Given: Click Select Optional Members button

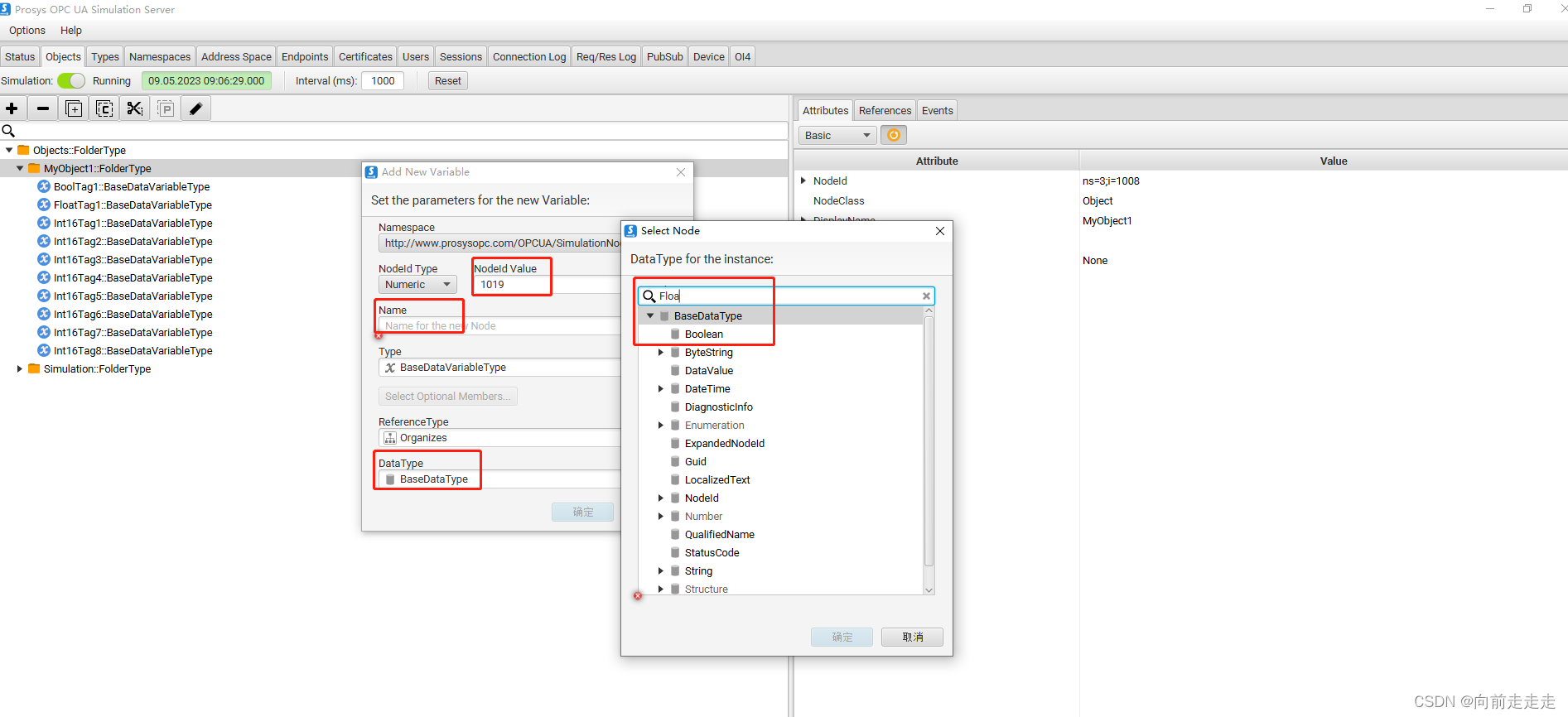Looking at the screenshot, I should 448,397.
